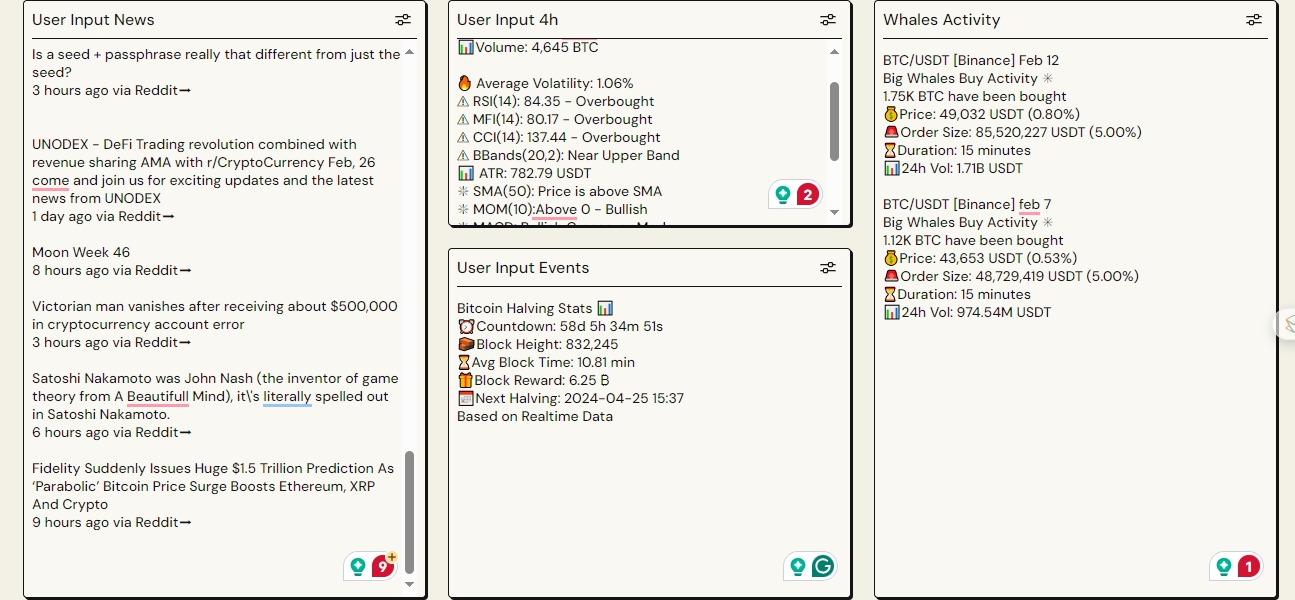Open '1 day ago via Reddit' link for UNODEX
Screen dimensions: 1295x600
tap(103, 216)
